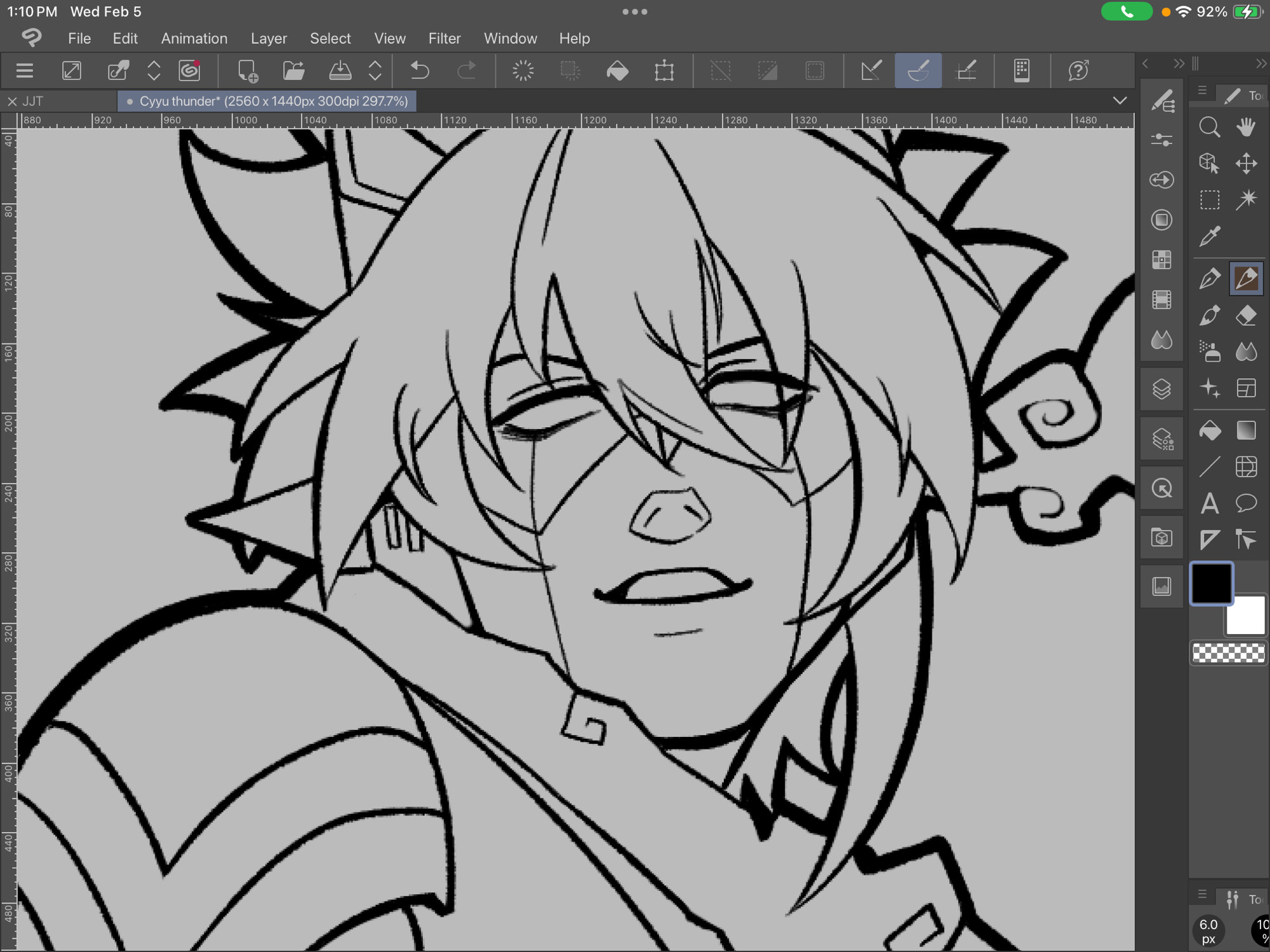Image resolution: width=1270 pixels, height=952 pixels.
Task: Close the JJT tab
Action: [x=11, y=102]
